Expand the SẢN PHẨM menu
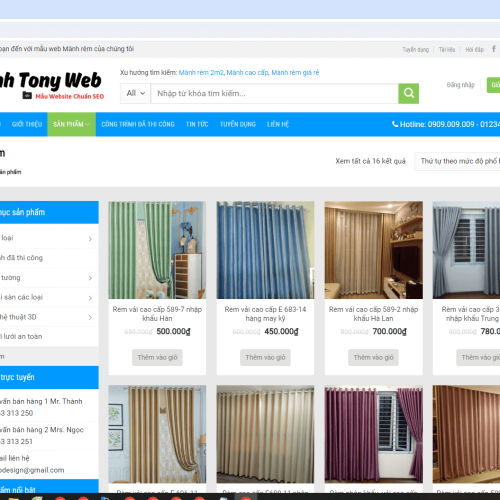500x500 pixels. [72, 124]
